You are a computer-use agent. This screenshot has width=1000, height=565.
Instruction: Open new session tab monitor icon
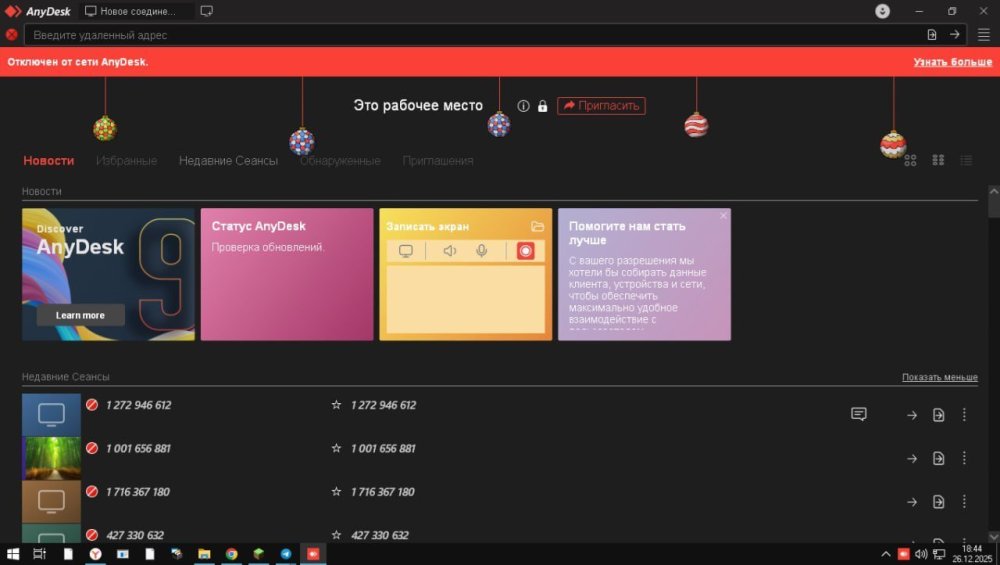(207, 11)
